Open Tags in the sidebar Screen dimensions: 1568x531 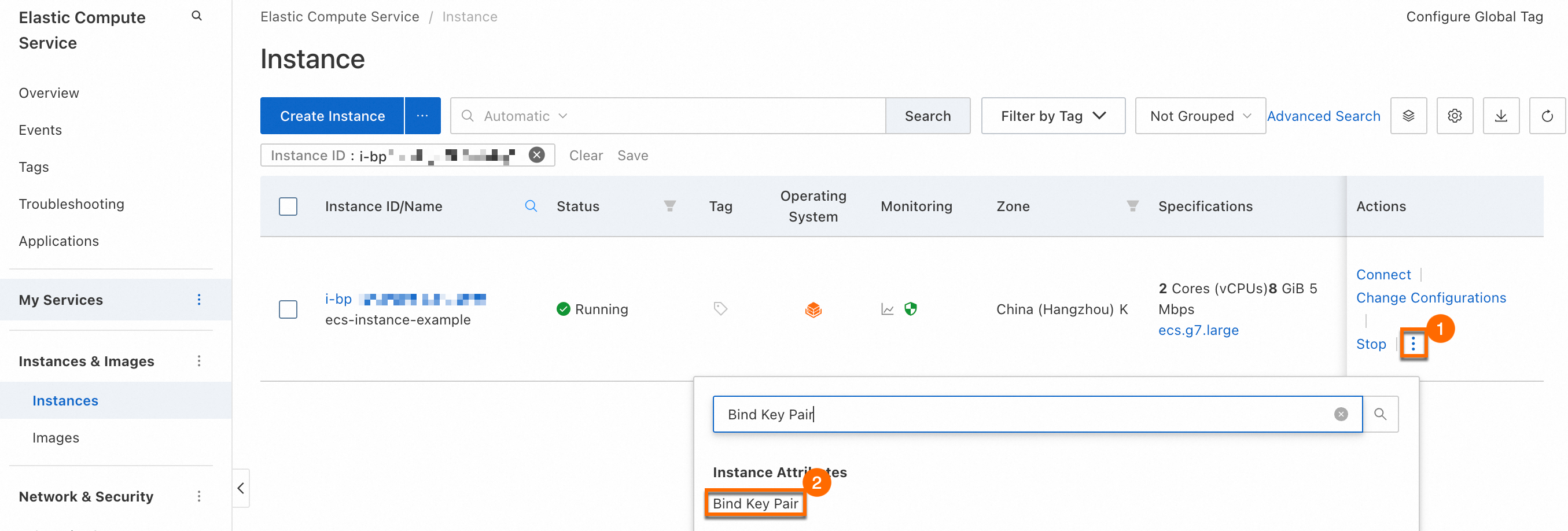(34, 167)
